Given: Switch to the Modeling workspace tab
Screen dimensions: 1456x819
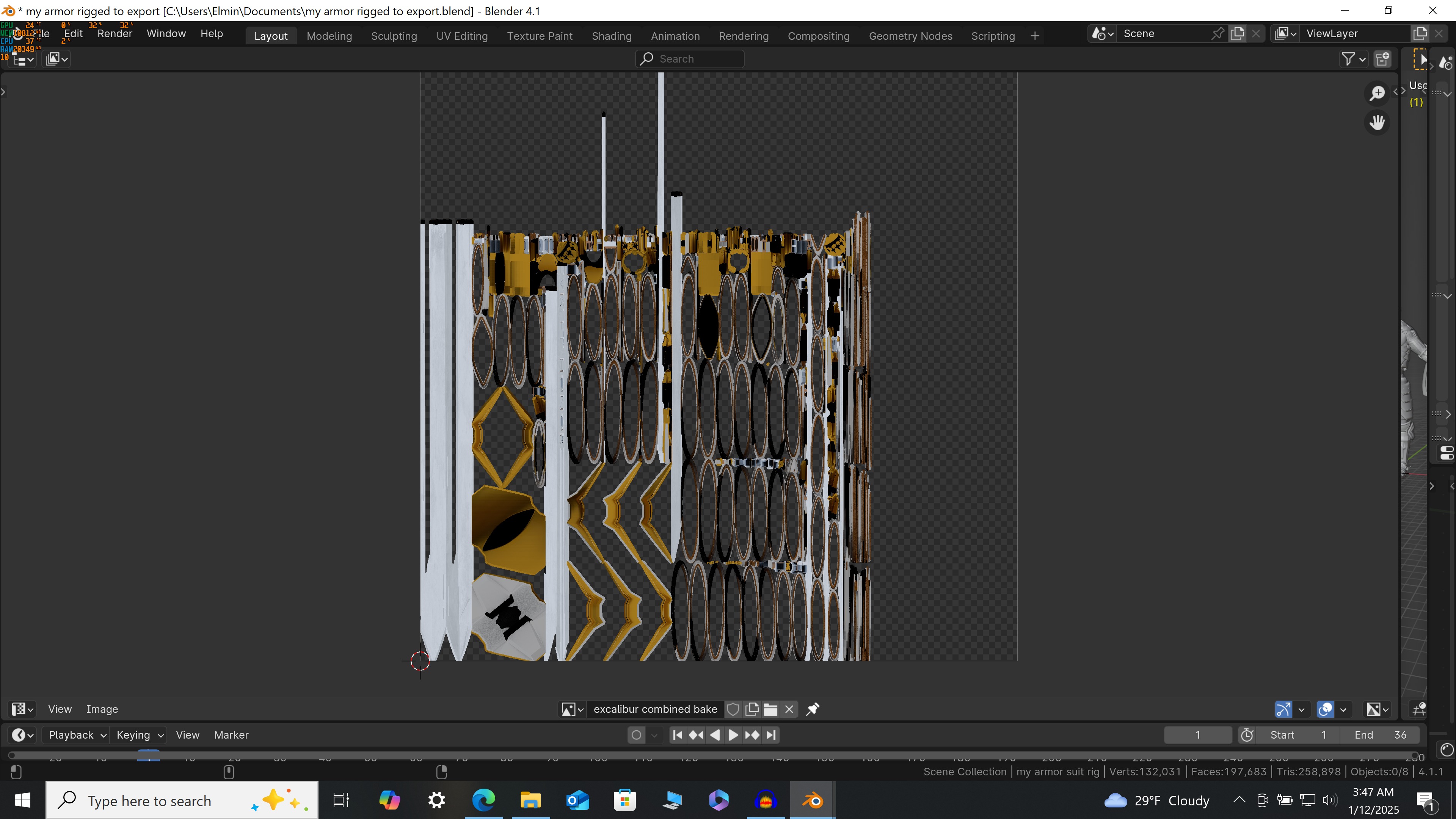Looking at the screenshot, I should click(x=329, y=36).
